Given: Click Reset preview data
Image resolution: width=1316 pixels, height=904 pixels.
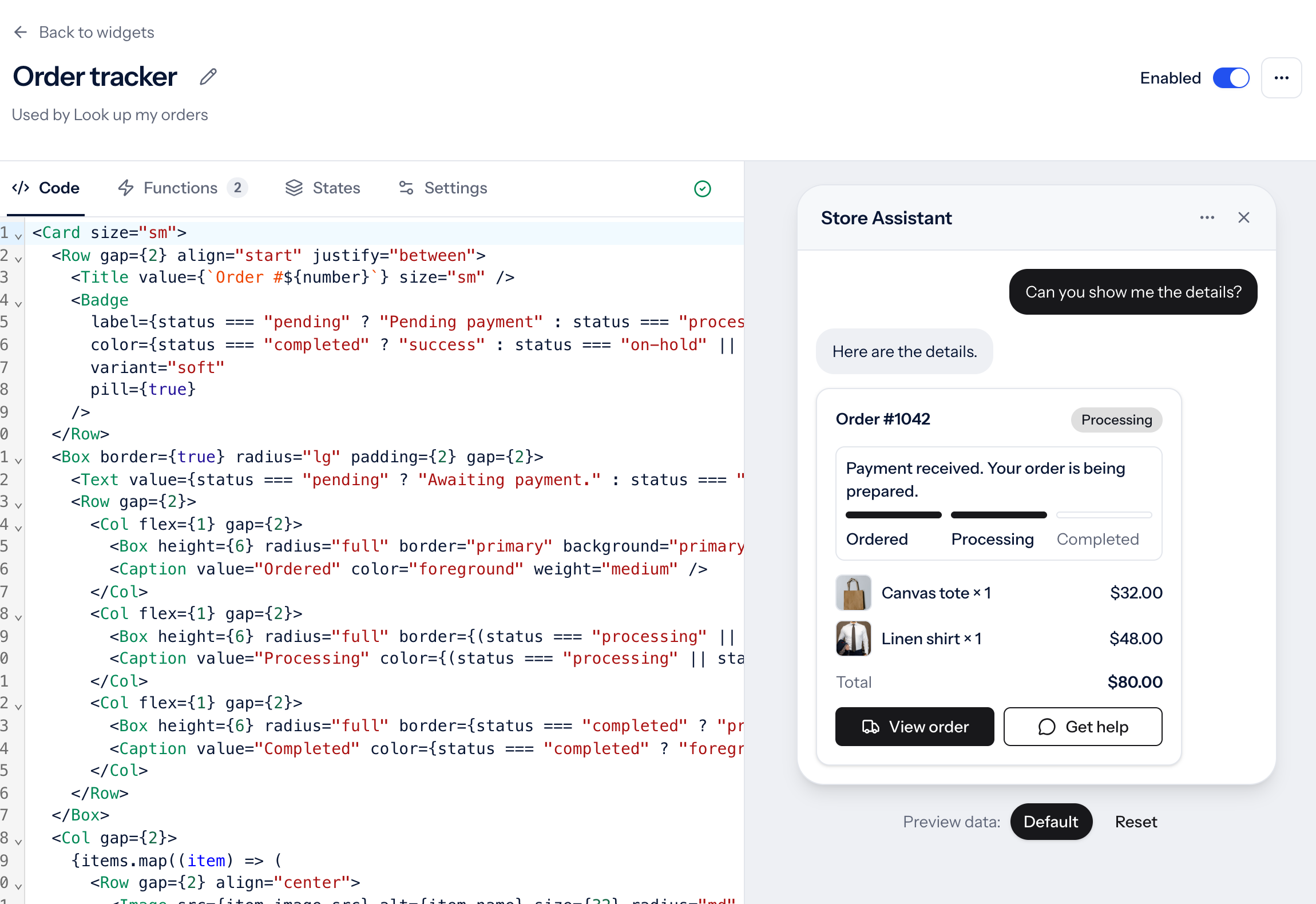Looking at the screenshot, I should click(1136, 822).
